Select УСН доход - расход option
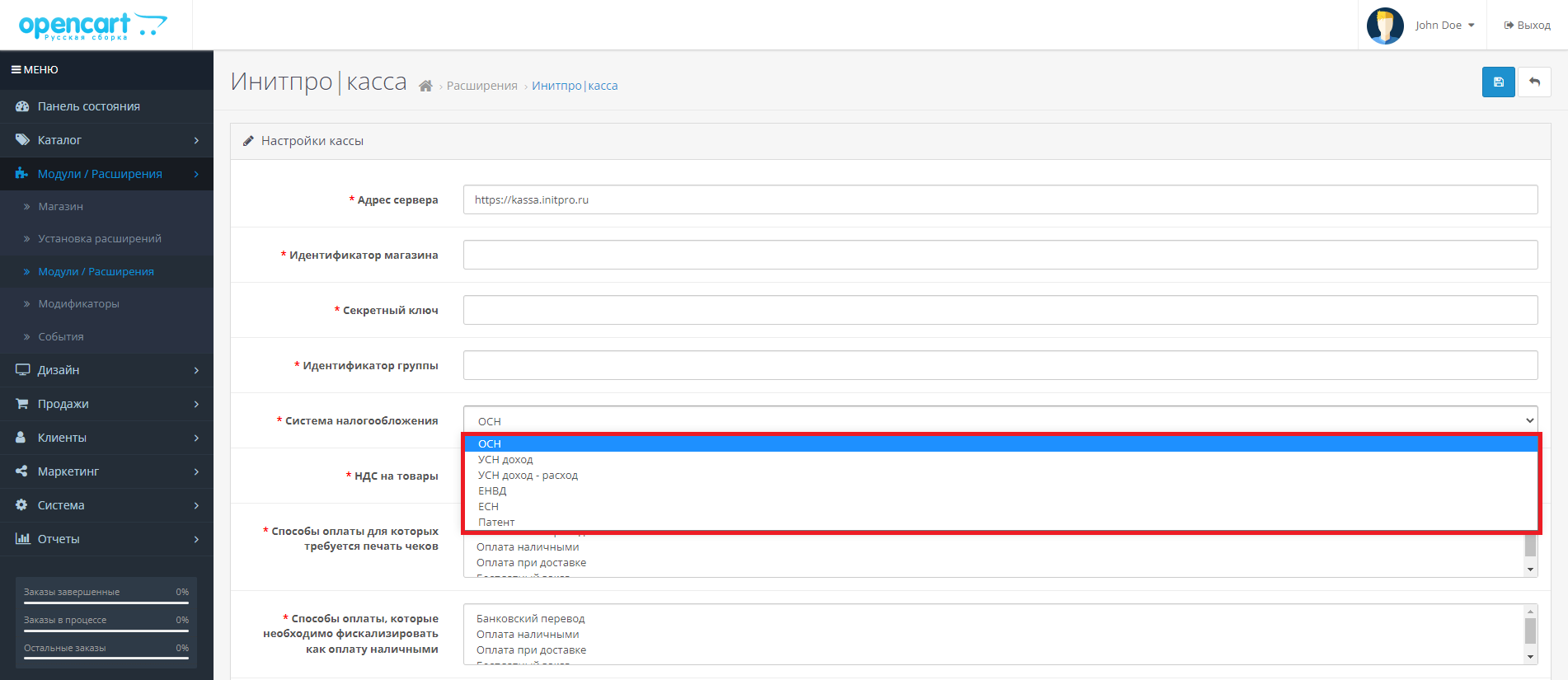The height and width of the screenshot is (680, 1568). 1002,476
